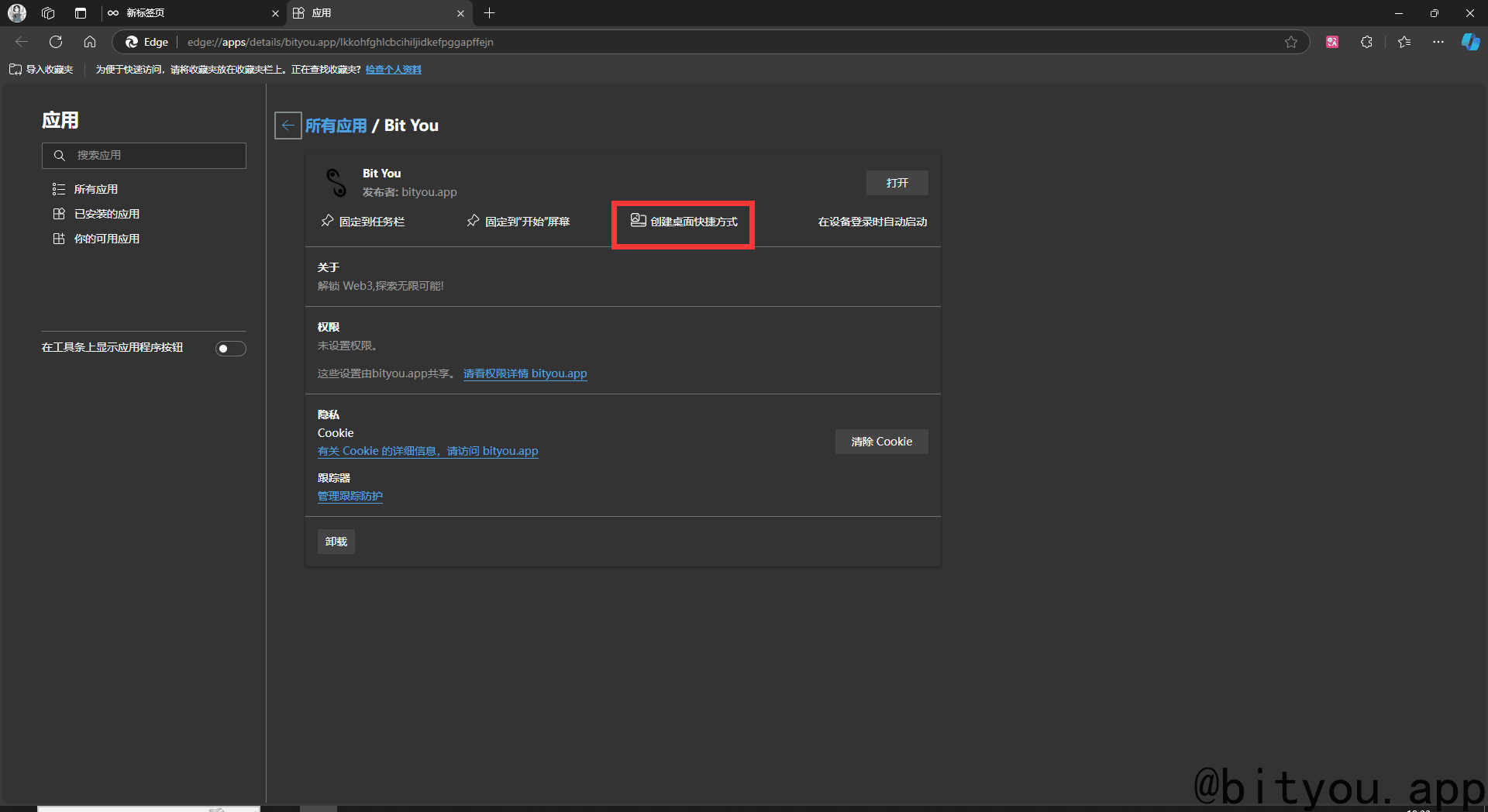Image resolution: width=1488 pixels, height=812 pixels.
Task: Open 请看权限详情 bityou.app link
Action: [525, 373]
